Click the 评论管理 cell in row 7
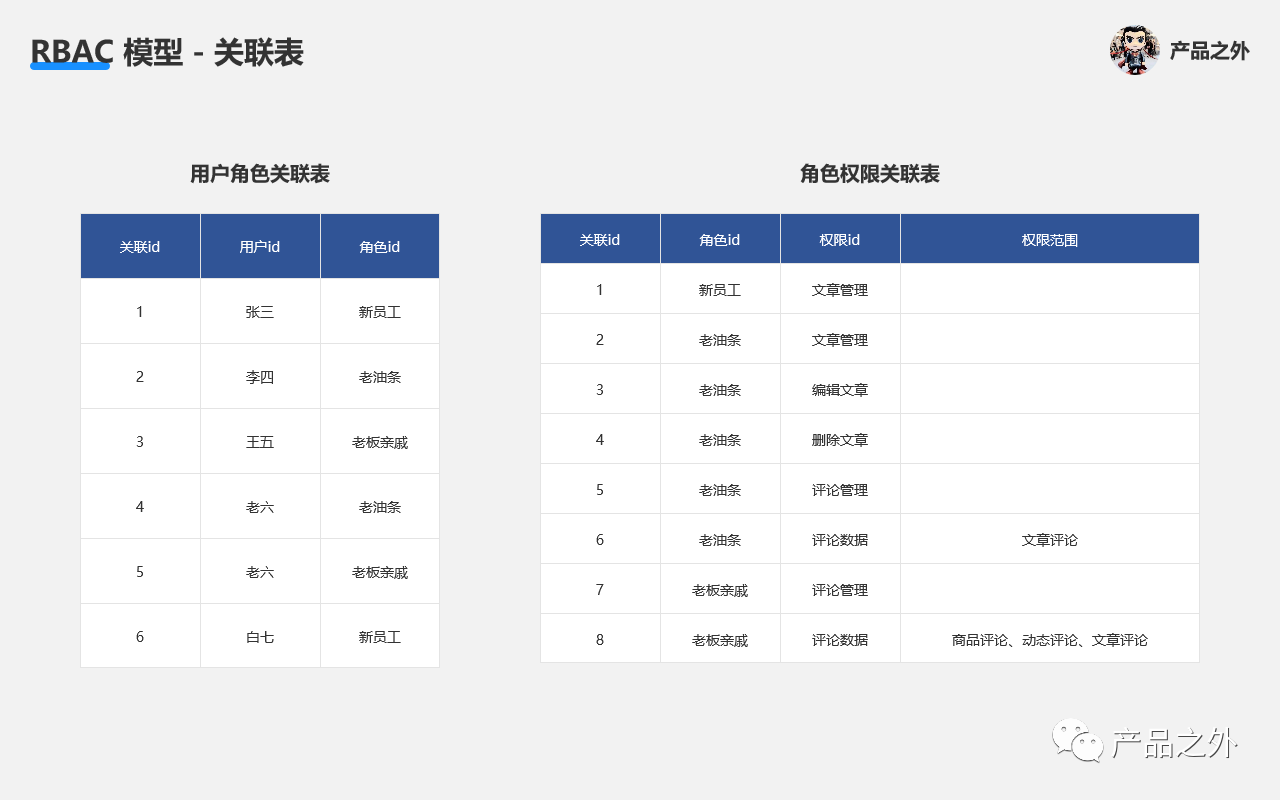Image resolution: width=1280 pixels, height=800 pixels. (840, 589)
